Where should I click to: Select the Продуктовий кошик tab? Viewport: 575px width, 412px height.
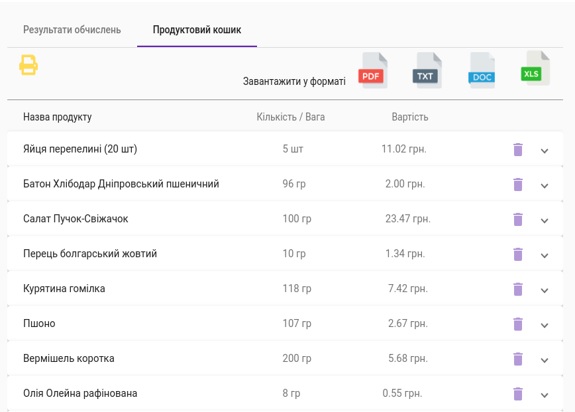click(197, 30)
